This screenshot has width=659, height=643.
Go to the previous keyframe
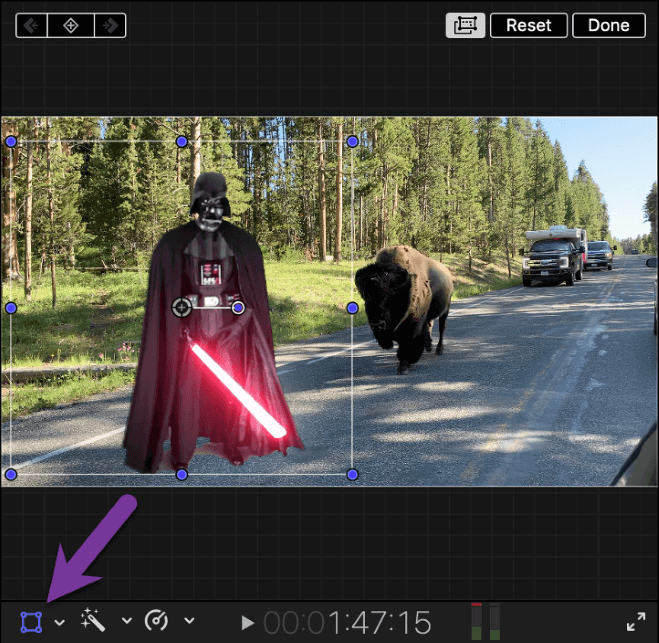(33, 25)
